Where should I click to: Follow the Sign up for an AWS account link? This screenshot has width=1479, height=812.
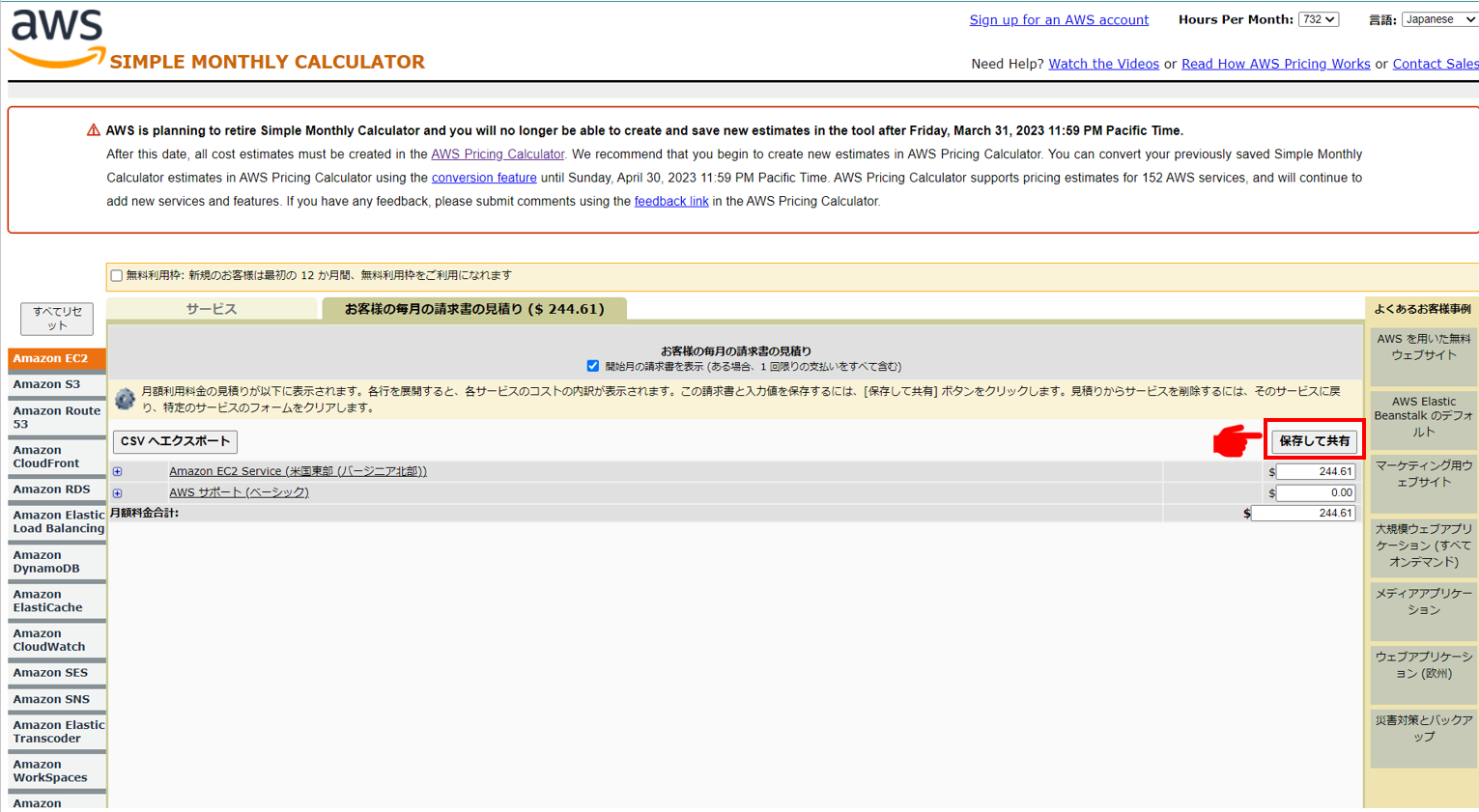[x=1059, y=19]
